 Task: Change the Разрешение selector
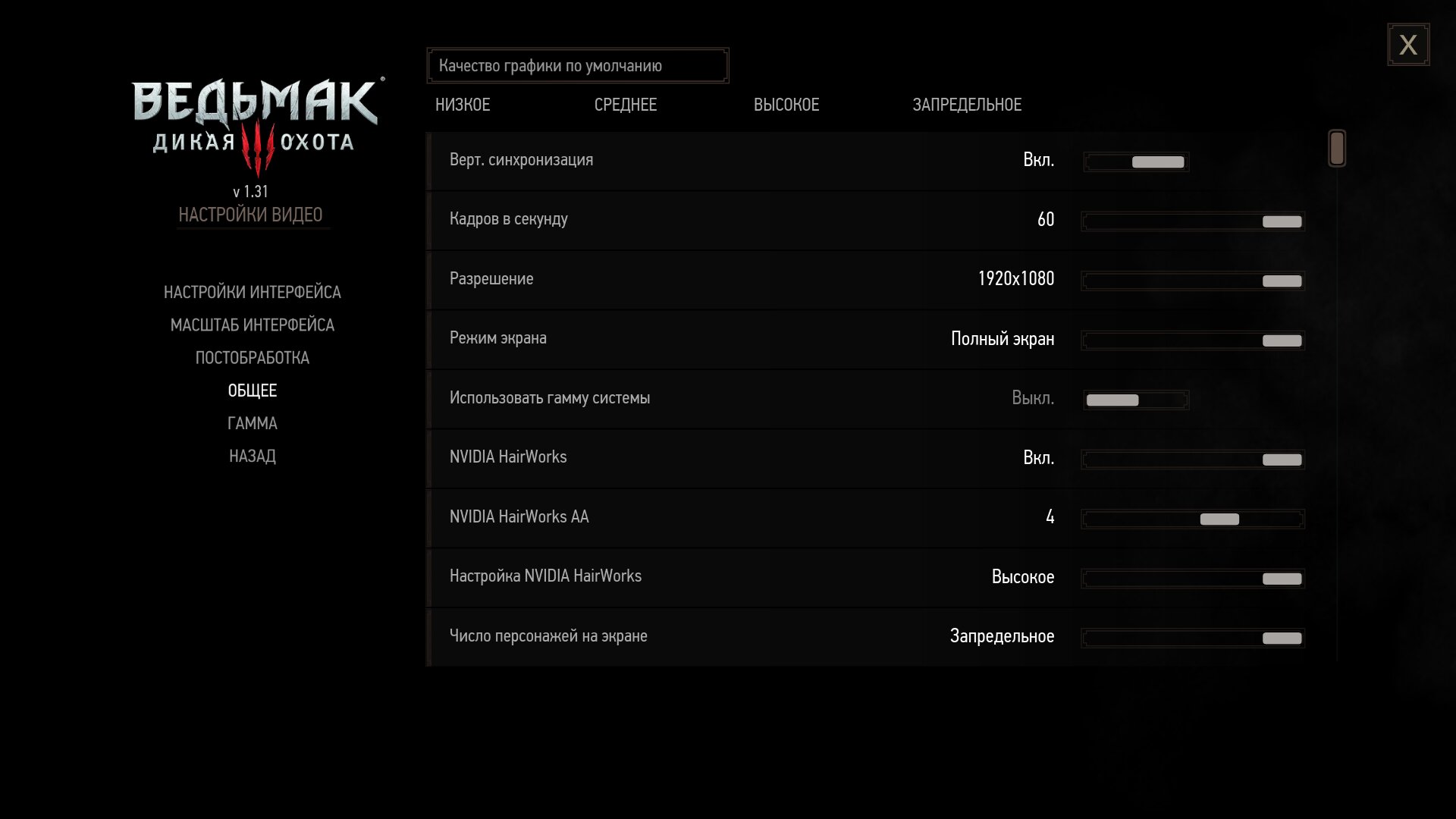coord(1193,281)
